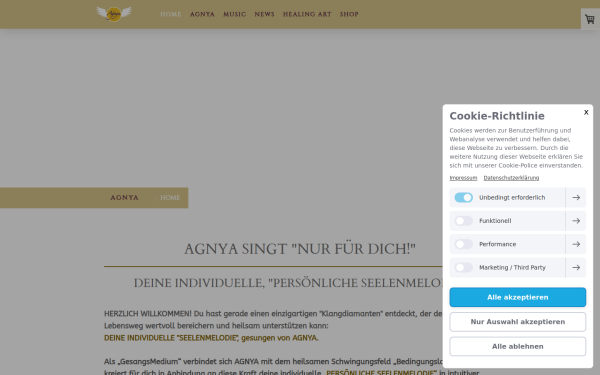Click the heading AGNYA SINGT "NUR FÜR DICH!"
600x375 pixels.
coord(300,249)
